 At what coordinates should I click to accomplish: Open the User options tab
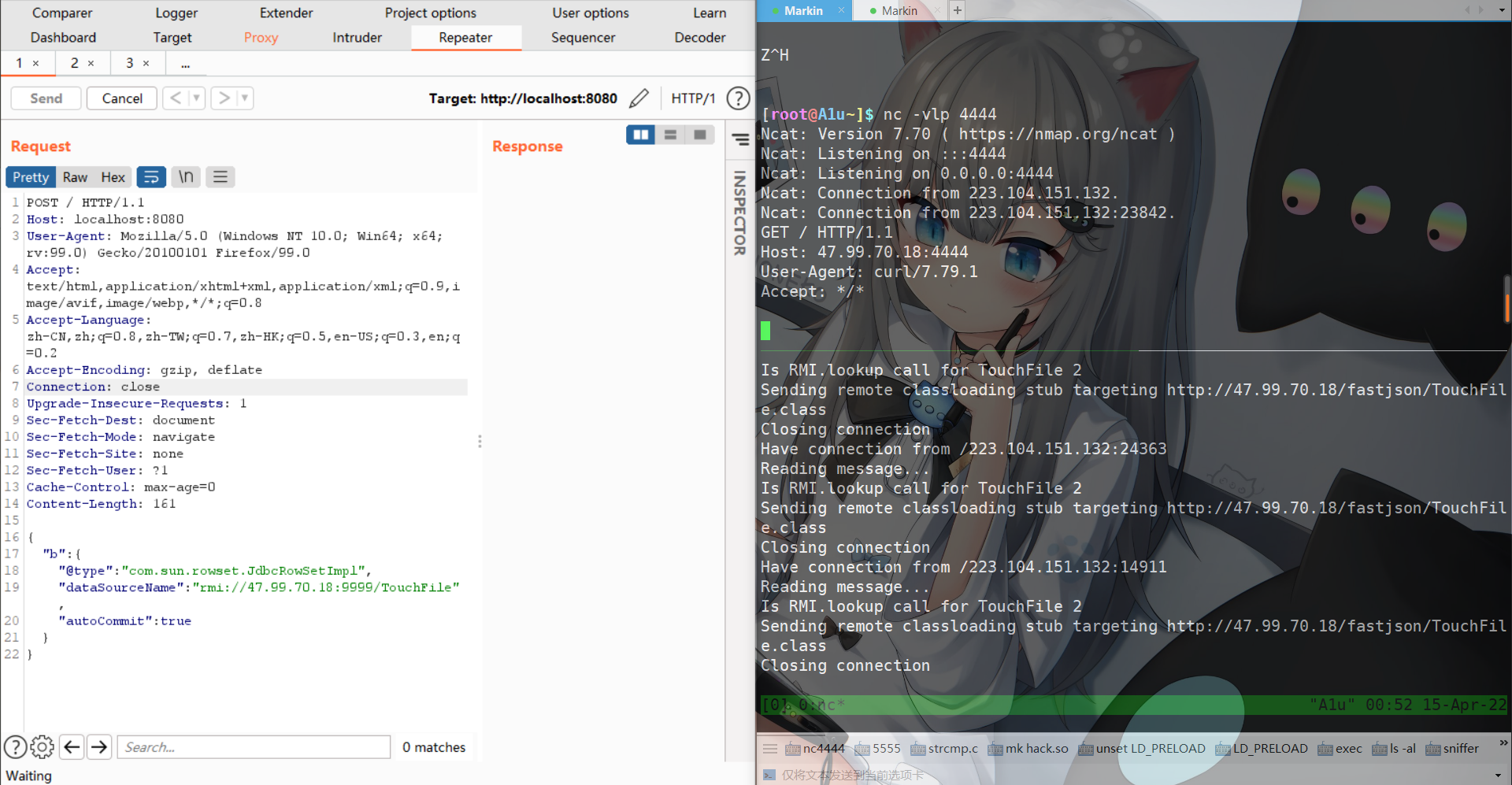point(591,13)
